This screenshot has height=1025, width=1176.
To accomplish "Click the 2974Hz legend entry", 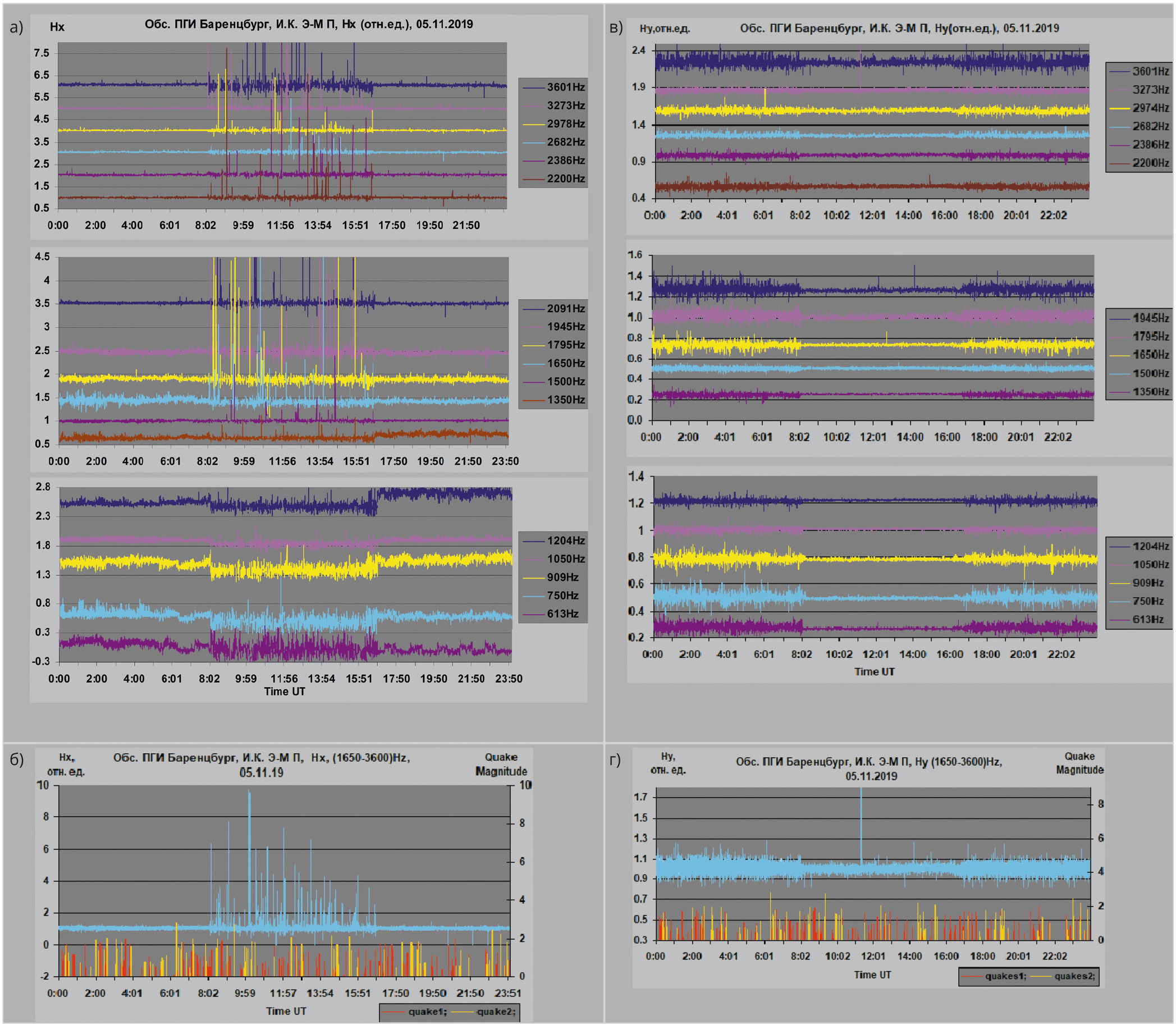I will pyautogui.click(x=1150, y=108).
